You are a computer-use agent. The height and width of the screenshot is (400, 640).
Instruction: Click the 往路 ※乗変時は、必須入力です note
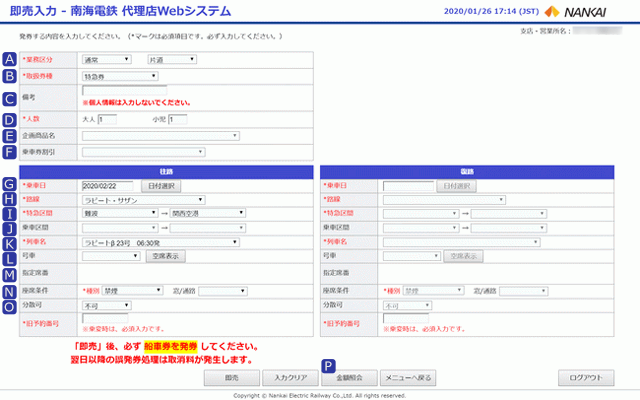[124, 329]
